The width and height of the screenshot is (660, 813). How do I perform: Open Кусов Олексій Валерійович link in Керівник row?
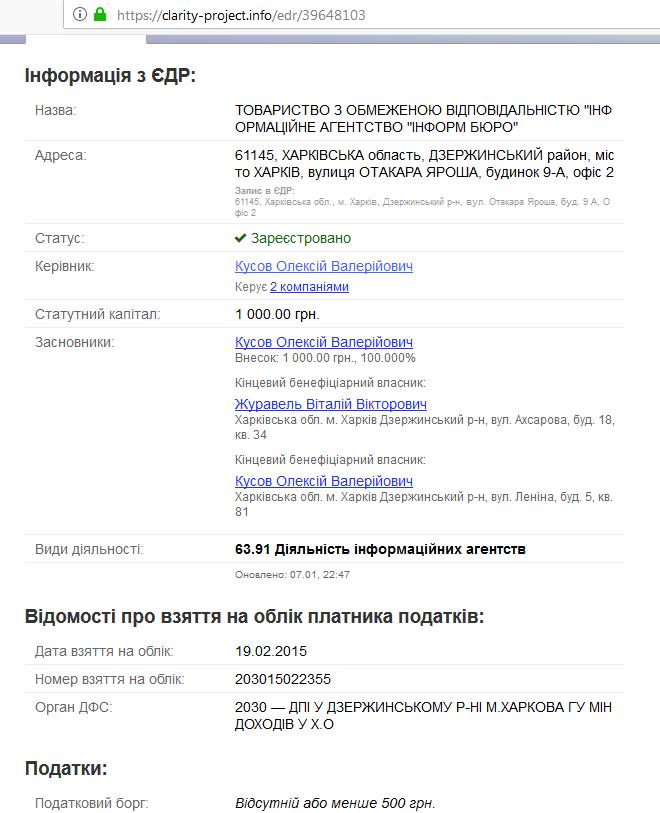[x=323, y=266]
